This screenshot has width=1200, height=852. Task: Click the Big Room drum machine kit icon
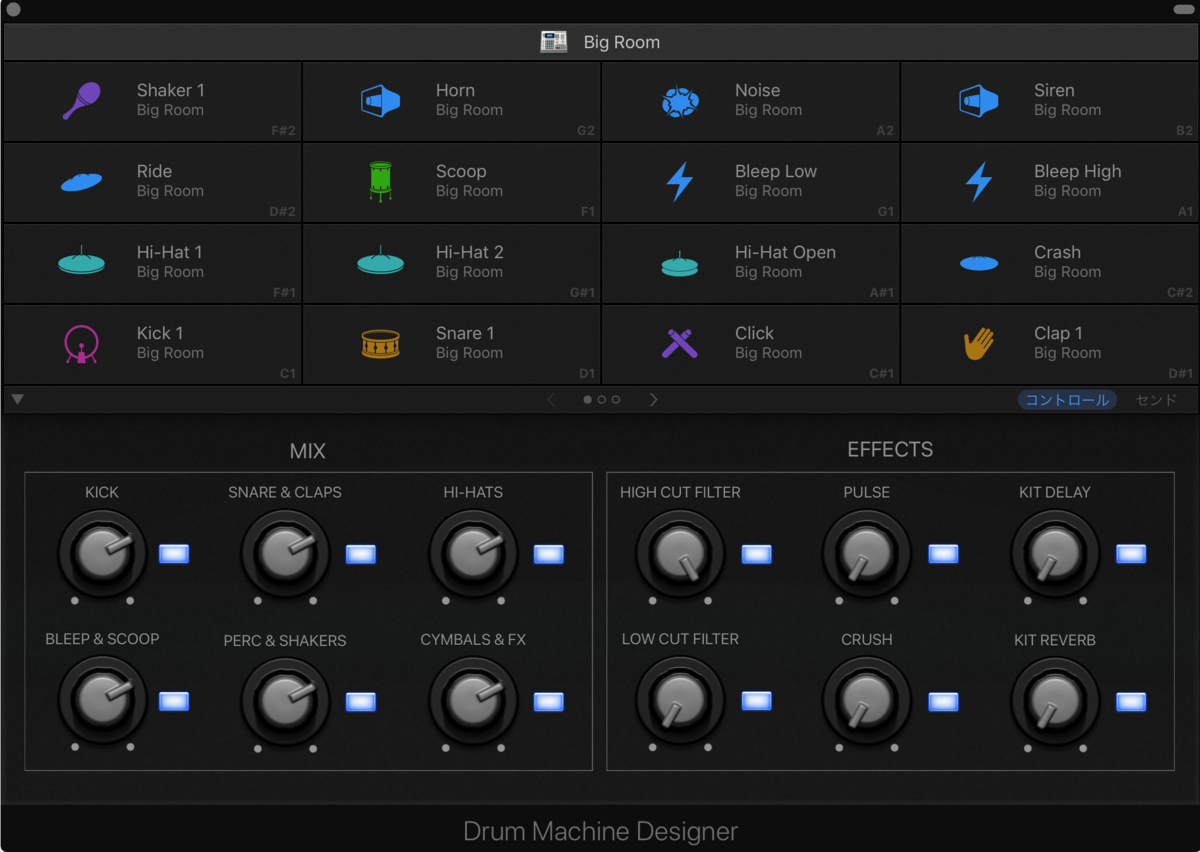click(553, 42)
